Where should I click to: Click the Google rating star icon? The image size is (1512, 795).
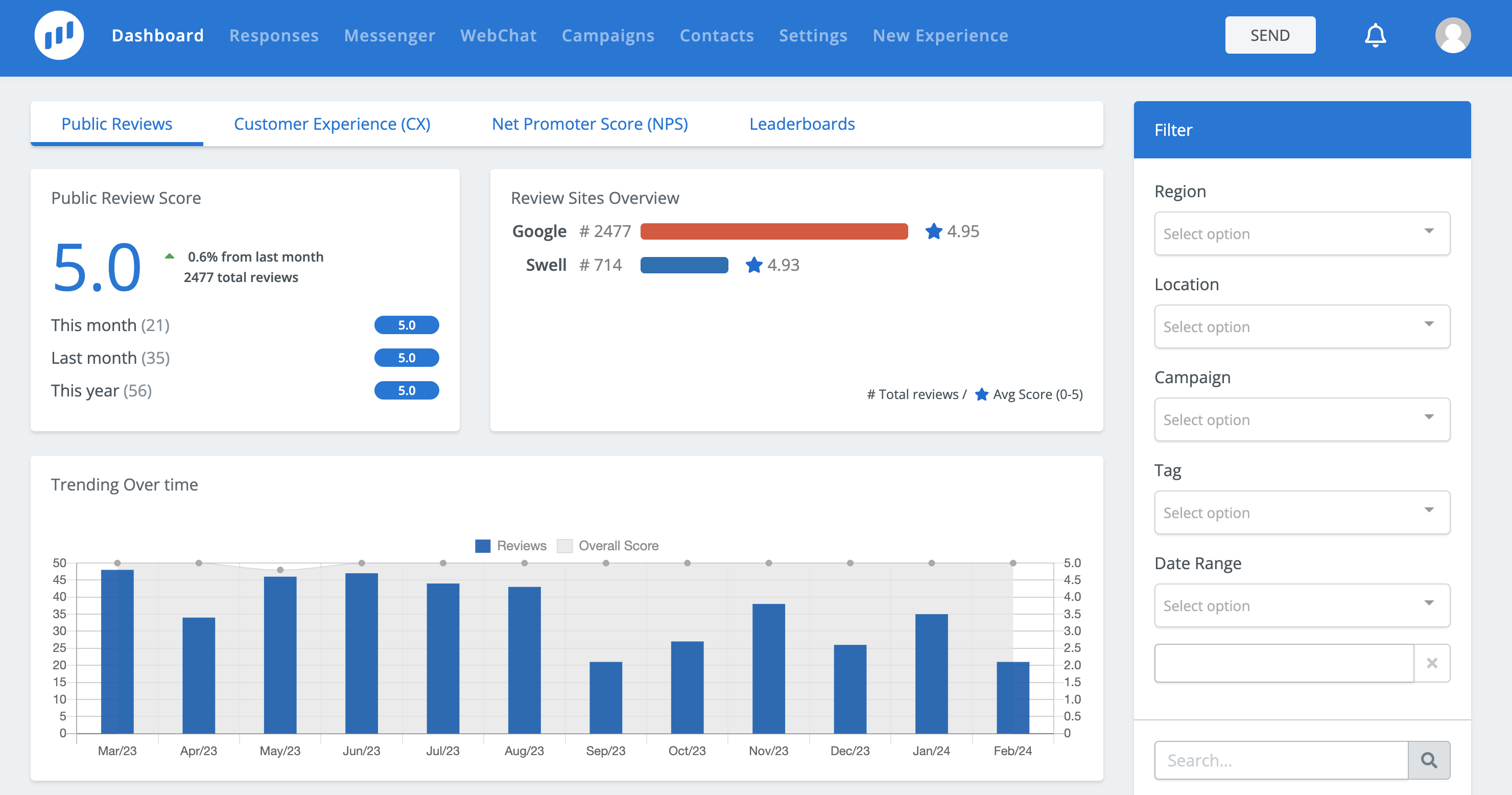[x=933, y=231]
